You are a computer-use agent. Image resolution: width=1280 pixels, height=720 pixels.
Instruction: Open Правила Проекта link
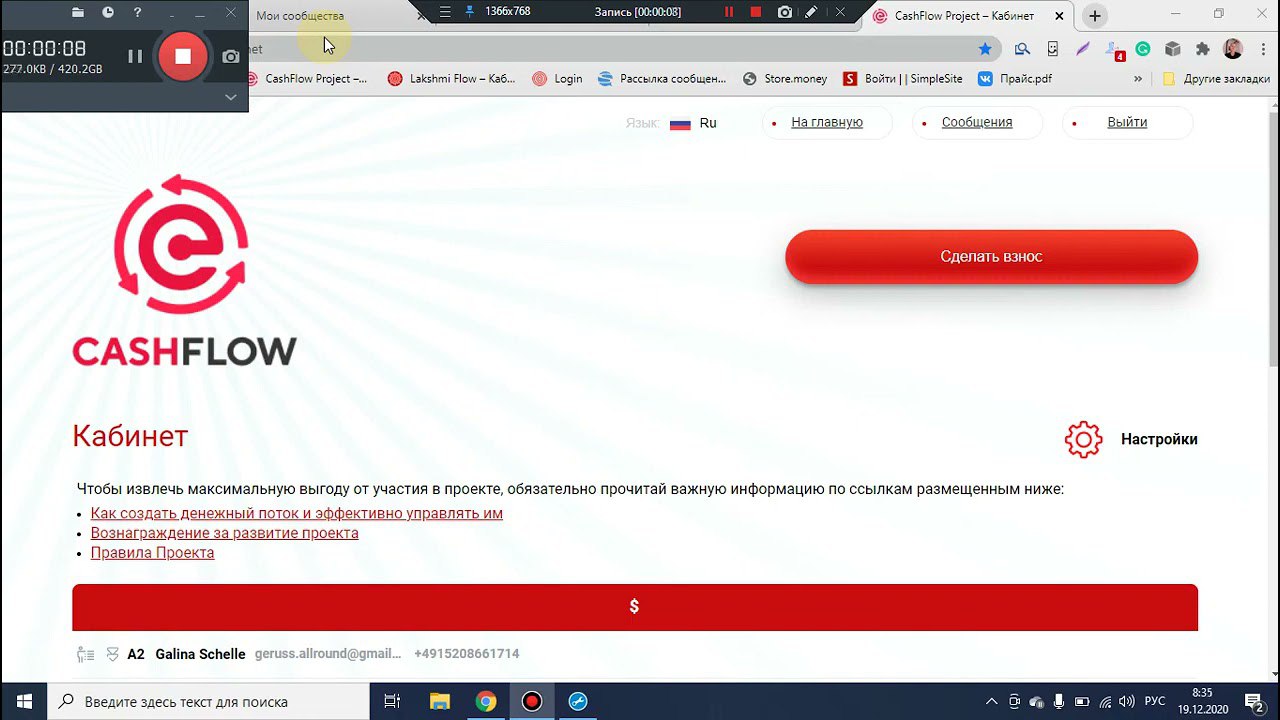coord(152,553)
